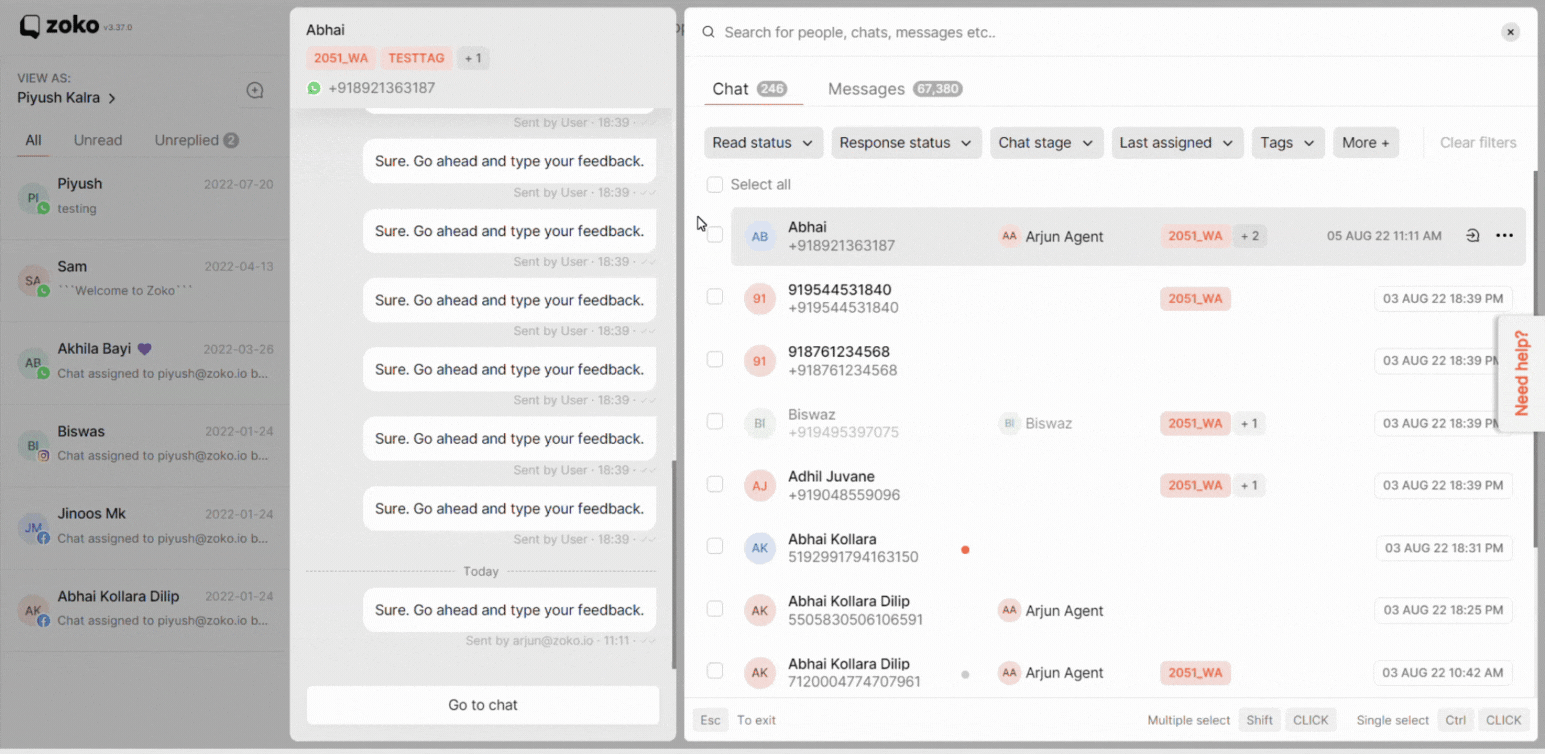
Task: Click the purple heart beside Akhila Bayi
Action: point(145,349)
